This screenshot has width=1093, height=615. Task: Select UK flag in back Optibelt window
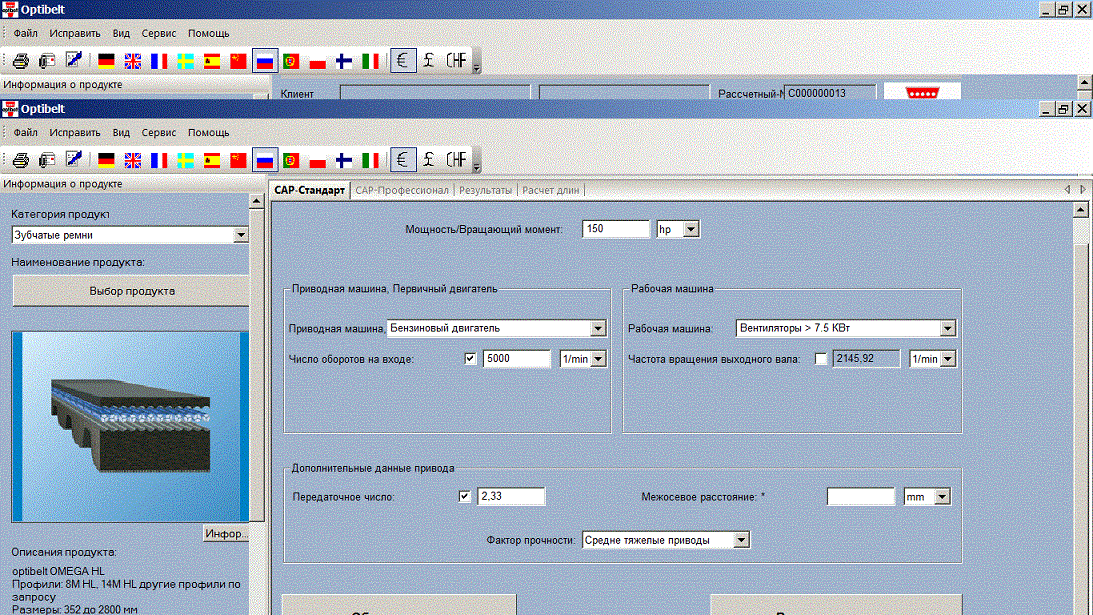132,61
